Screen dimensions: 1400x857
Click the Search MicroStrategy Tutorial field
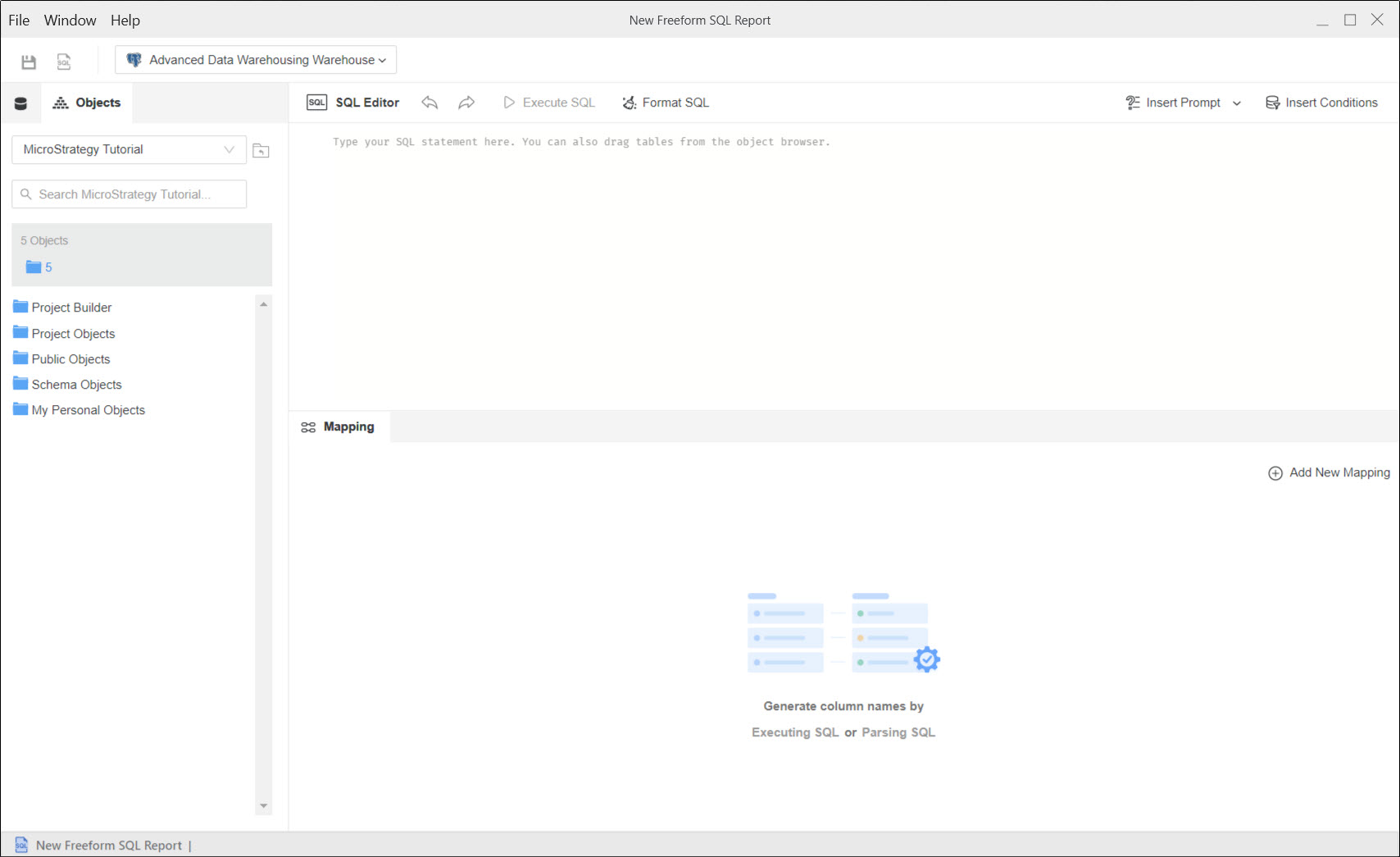click(x=130, y=194)
